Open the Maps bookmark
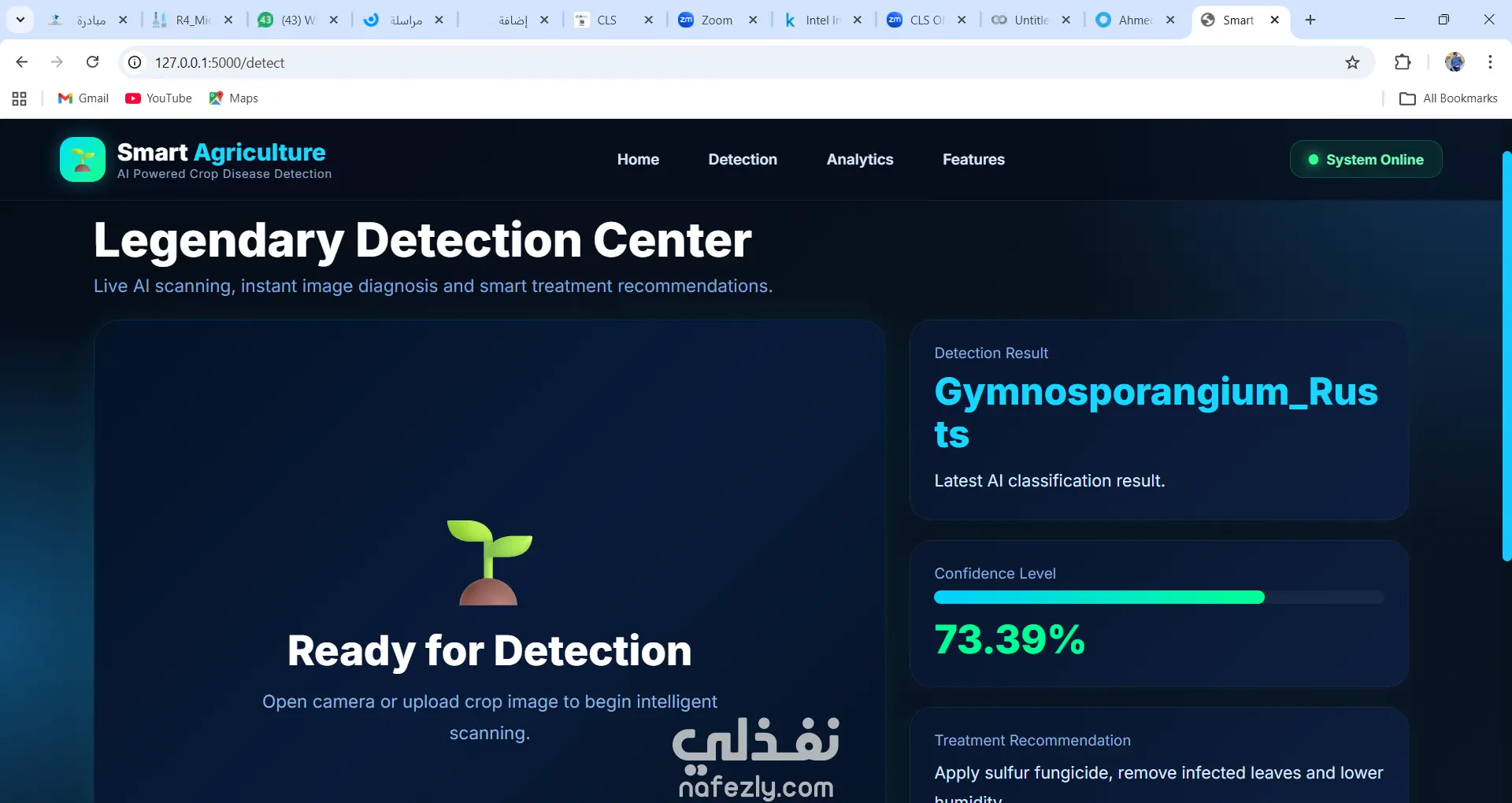This screenshot has width=1512, height=803. [x=233, y=98]
